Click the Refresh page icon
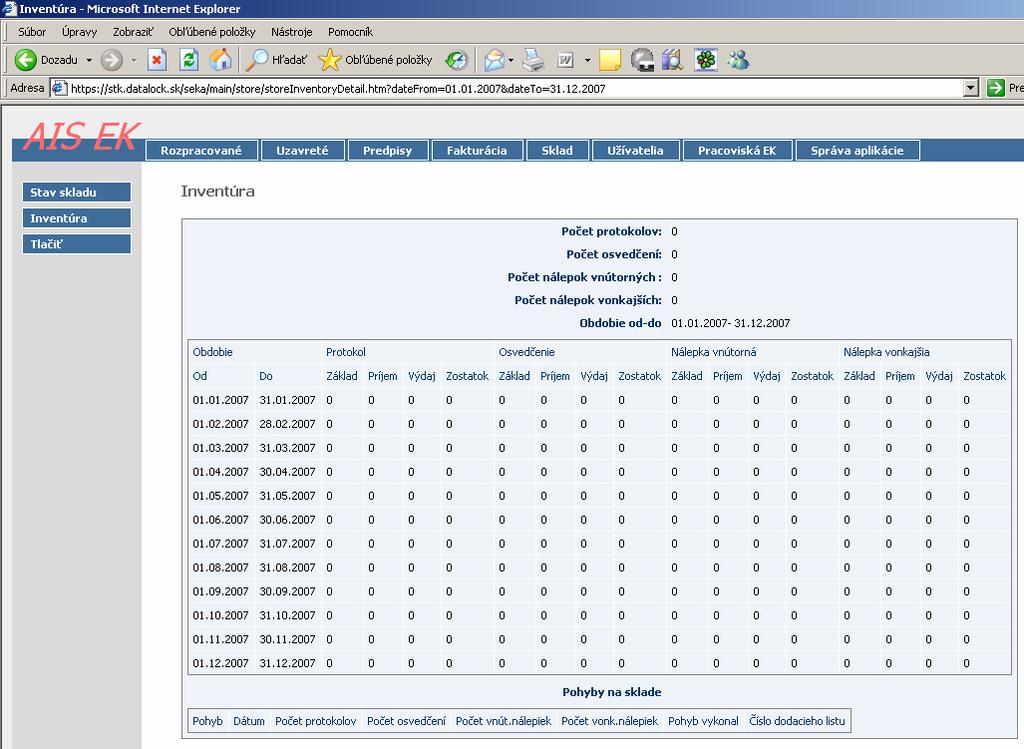1024x749 pixels. pos(189,60)
